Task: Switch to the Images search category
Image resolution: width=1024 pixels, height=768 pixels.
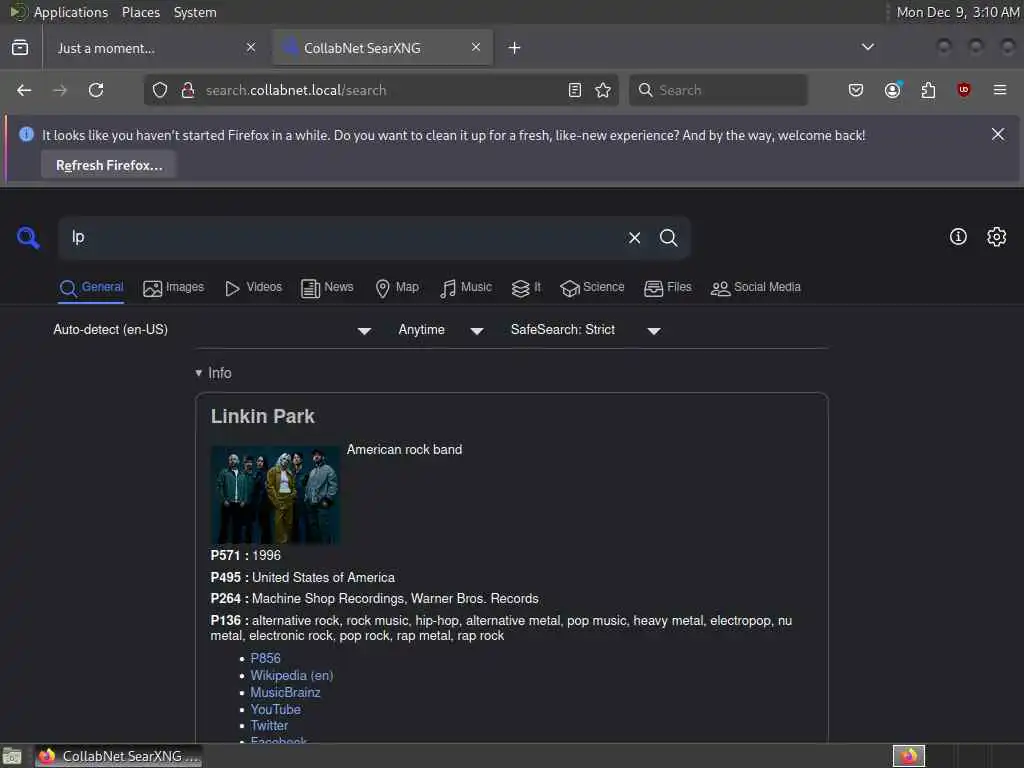Action: pos(174,288)
